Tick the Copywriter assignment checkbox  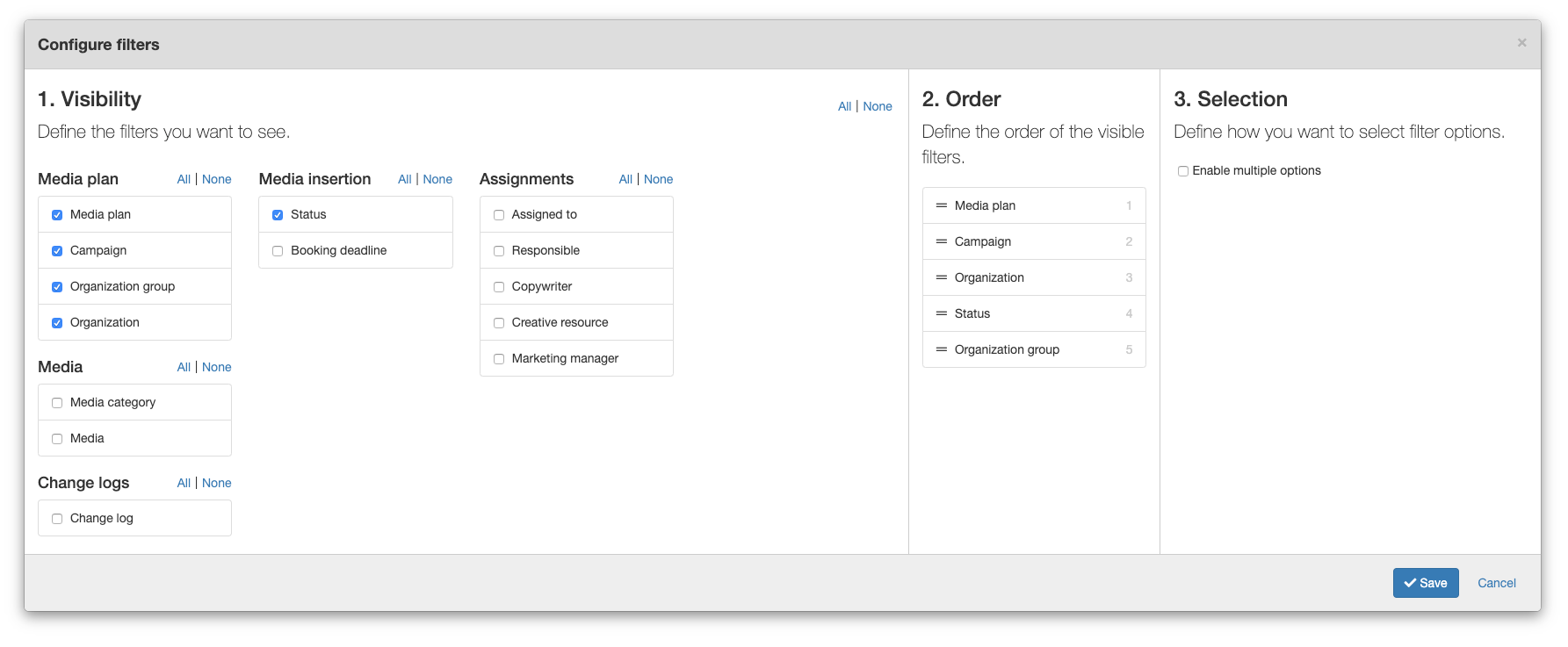click(x=499, y=287)
